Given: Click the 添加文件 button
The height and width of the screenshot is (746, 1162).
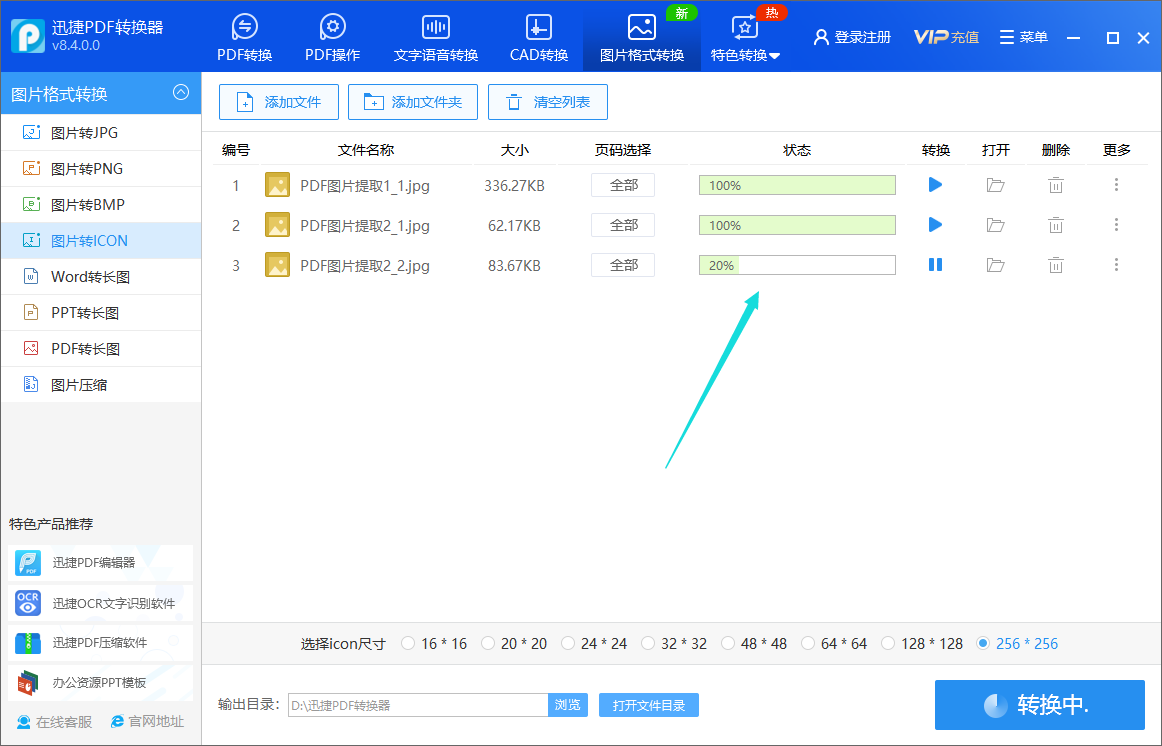Looking at the screenshot, I should coord(279,102).
